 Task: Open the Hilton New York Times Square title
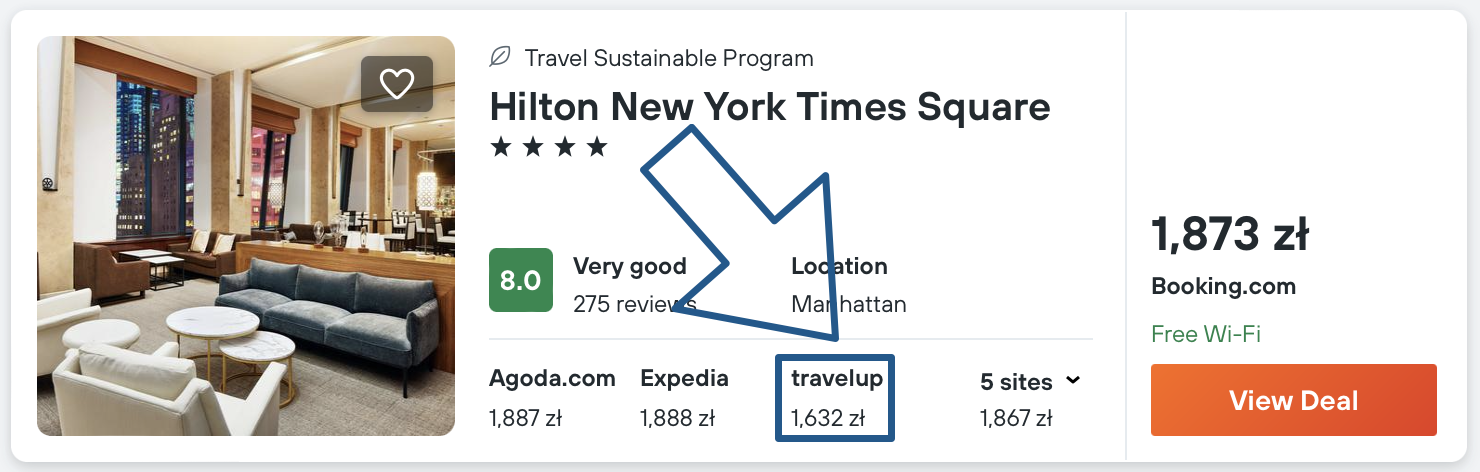tap(770, 106)
